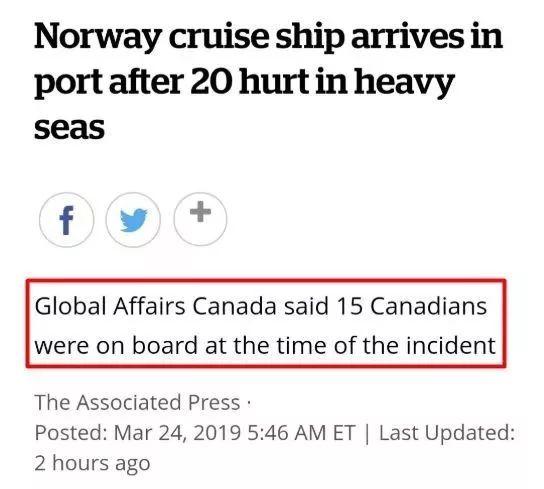Click 'were on board' in the summary
Screen dimensions: 544x489
click(116, 346)
